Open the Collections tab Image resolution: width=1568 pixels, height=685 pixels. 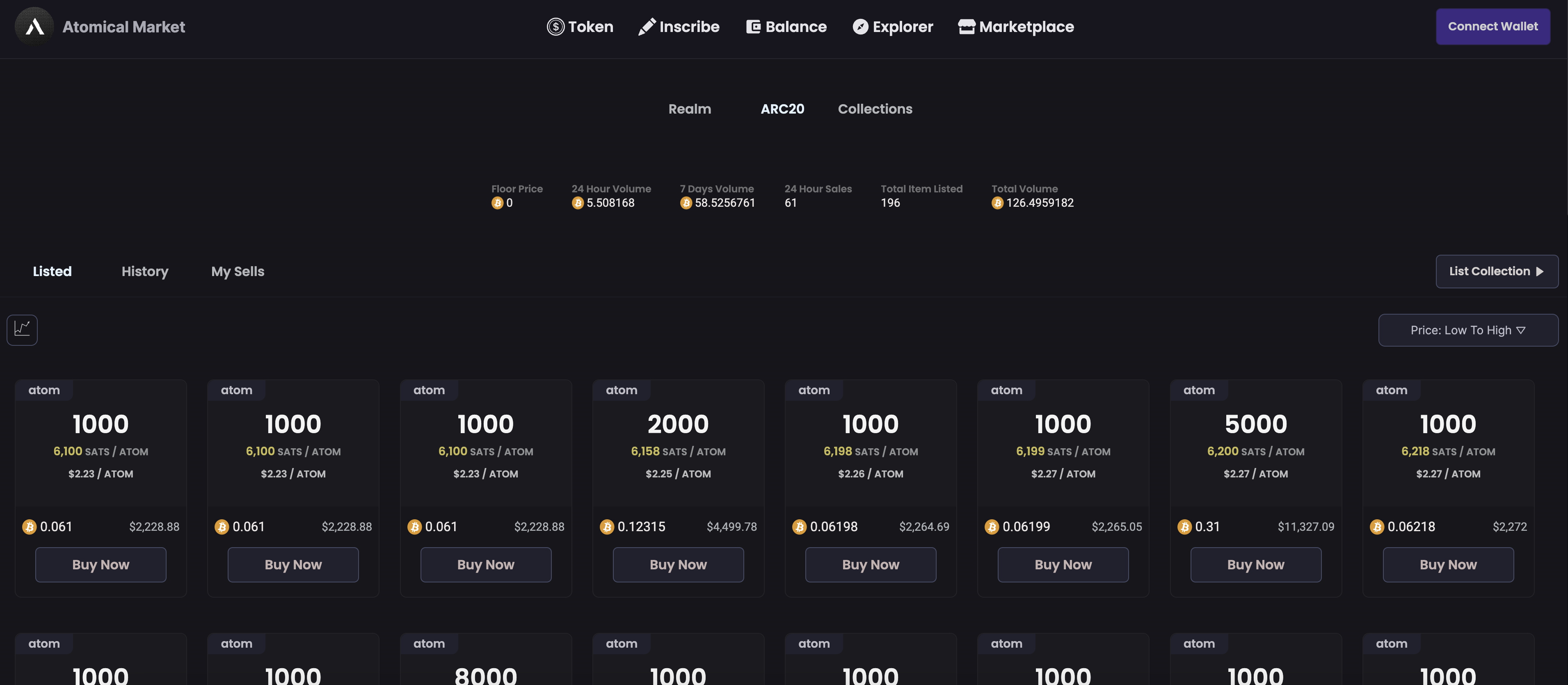875,109
